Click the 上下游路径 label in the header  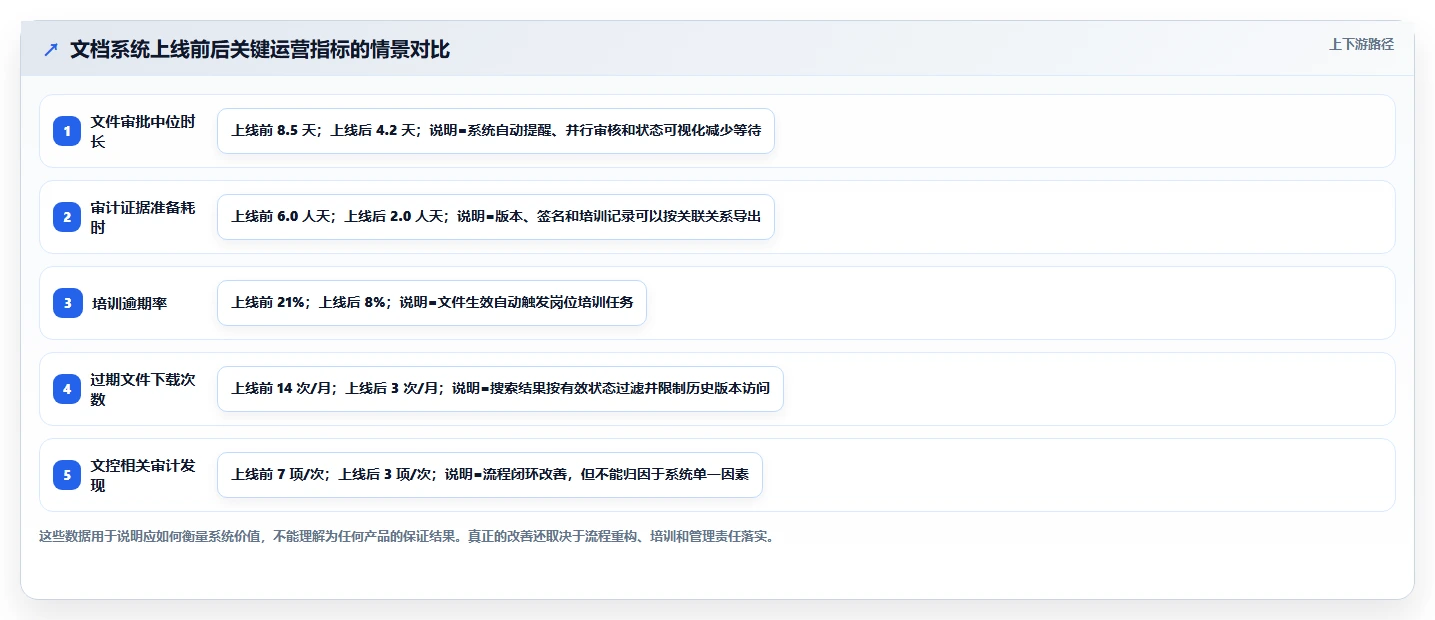tap(1361, 44)
